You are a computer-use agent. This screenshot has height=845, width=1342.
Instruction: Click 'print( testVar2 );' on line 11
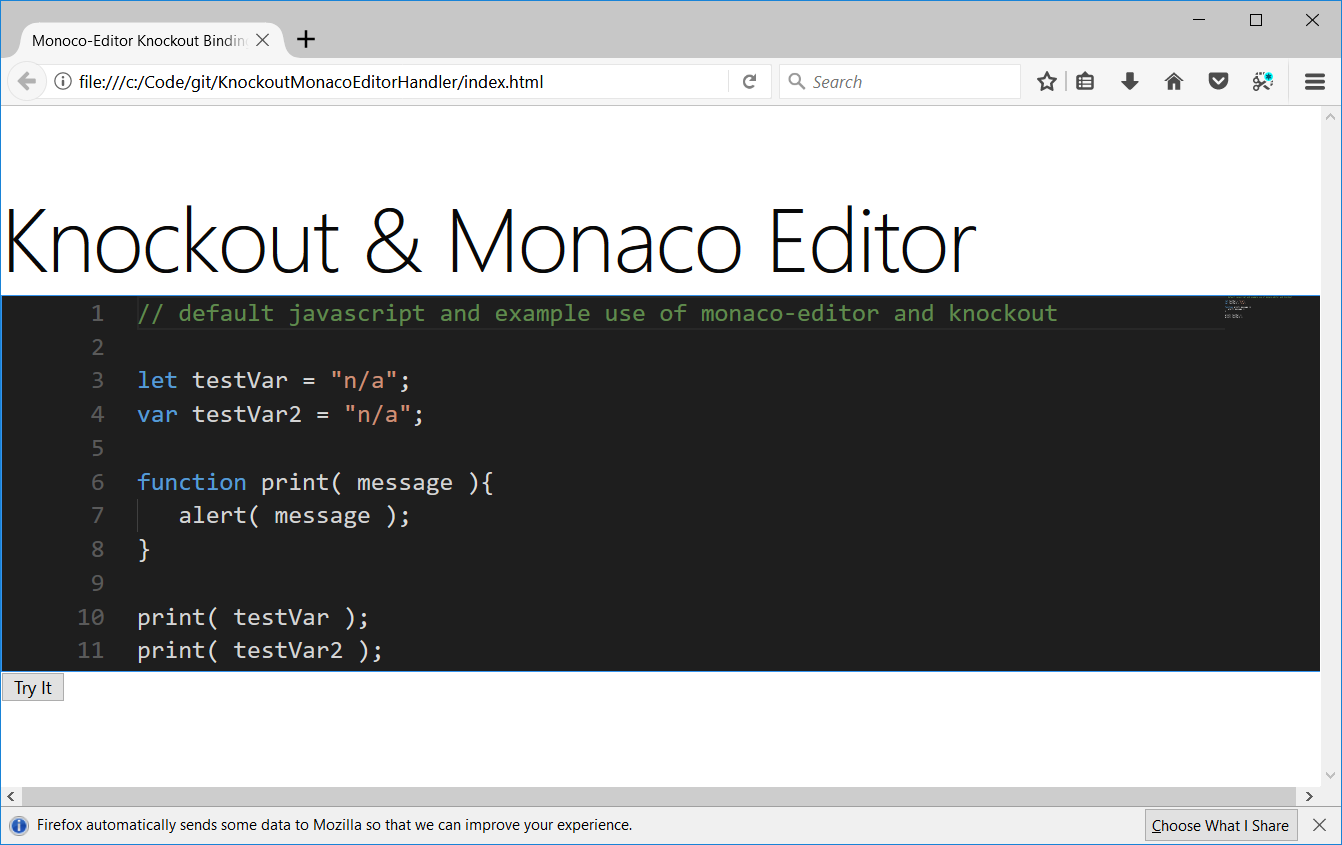[260, 650]
